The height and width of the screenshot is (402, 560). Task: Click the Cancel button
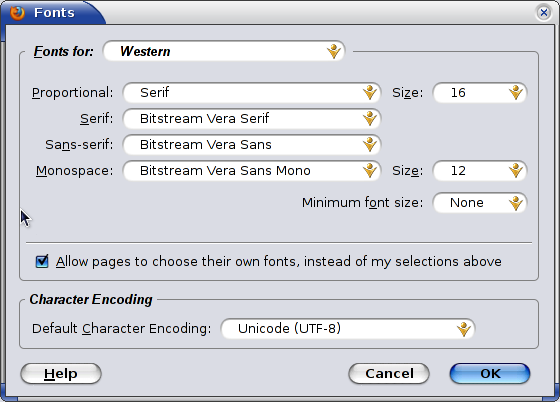pyautogui.click(x=389, y=373)
